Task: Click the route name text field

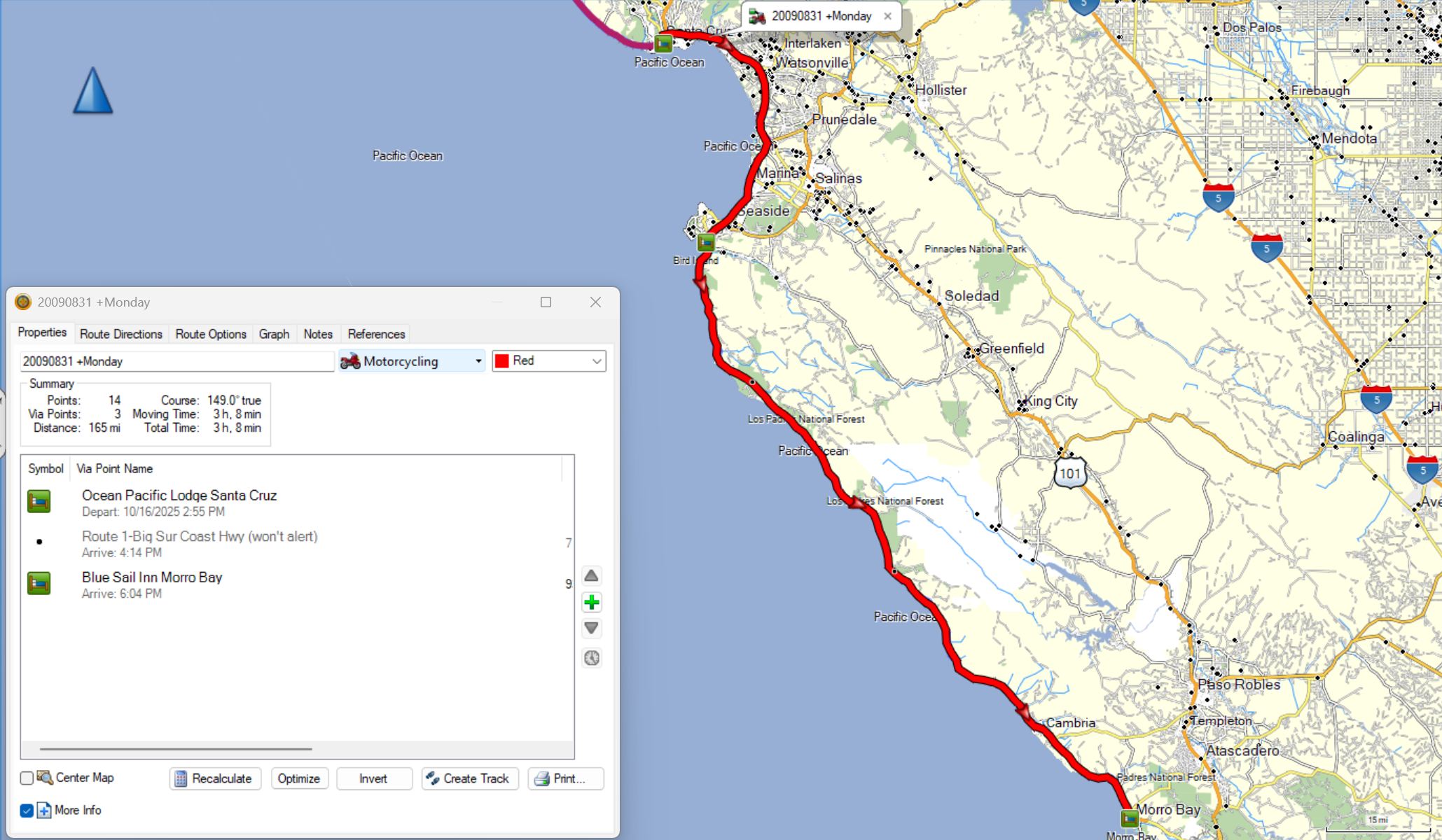Action: (x=176, y=361)
